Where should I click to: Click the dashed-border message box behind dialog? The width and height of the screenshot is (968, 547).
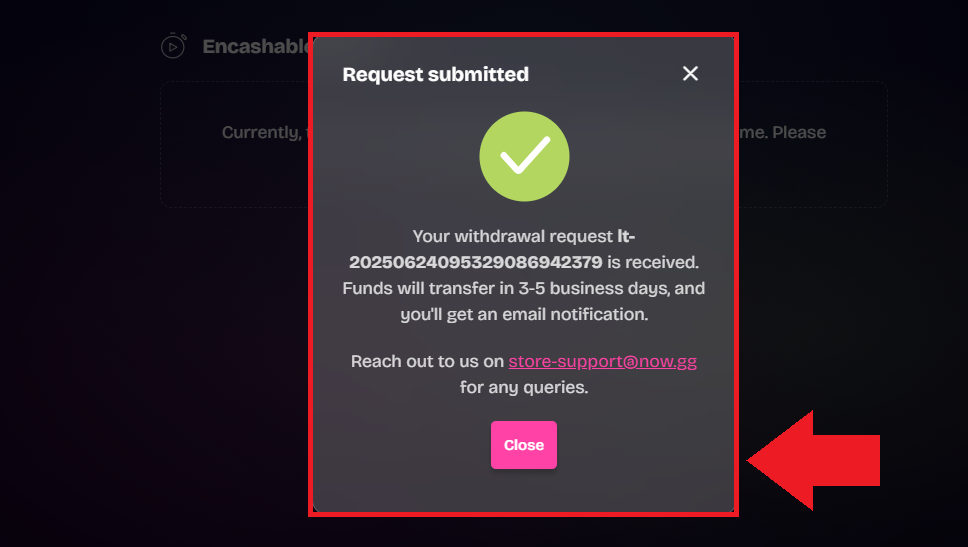pos(524,144)
